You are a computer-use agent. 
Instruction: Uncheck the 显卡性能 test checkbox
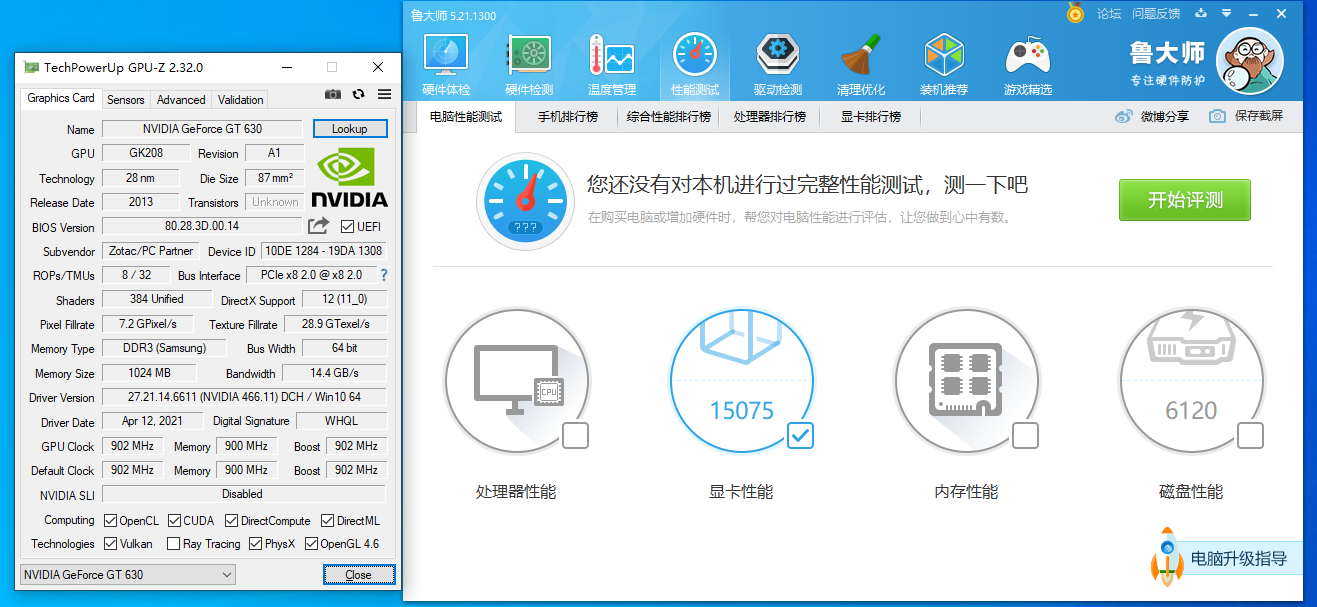click(x=800, y=436)
